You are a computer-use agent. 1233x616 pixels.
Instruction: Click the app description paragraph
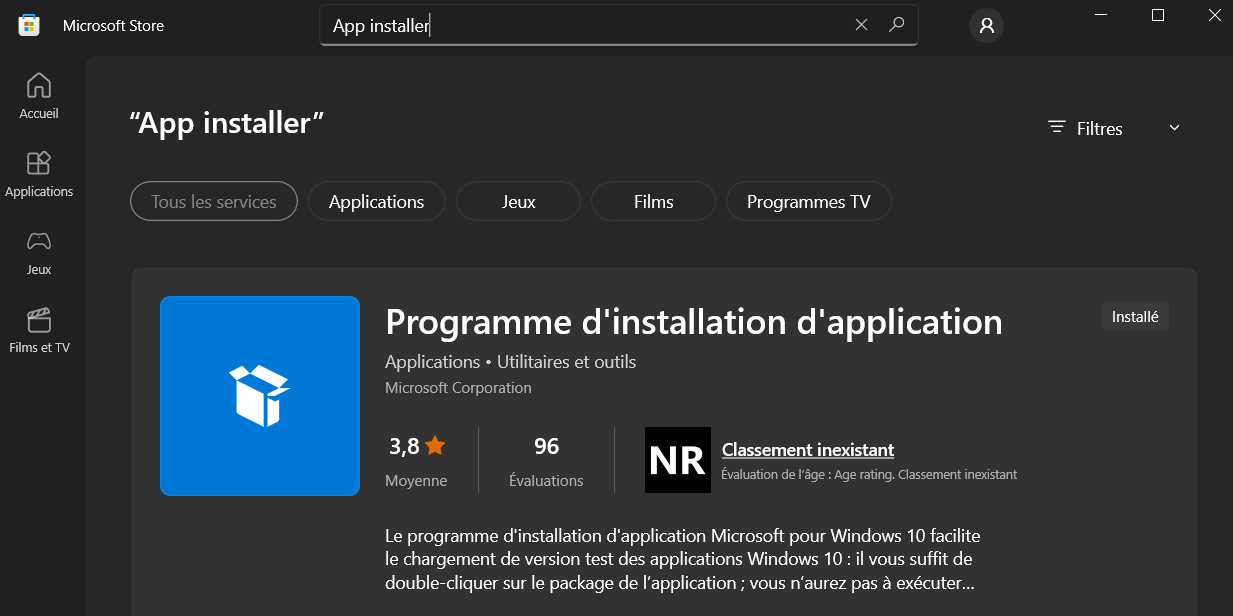click(682, 558)
